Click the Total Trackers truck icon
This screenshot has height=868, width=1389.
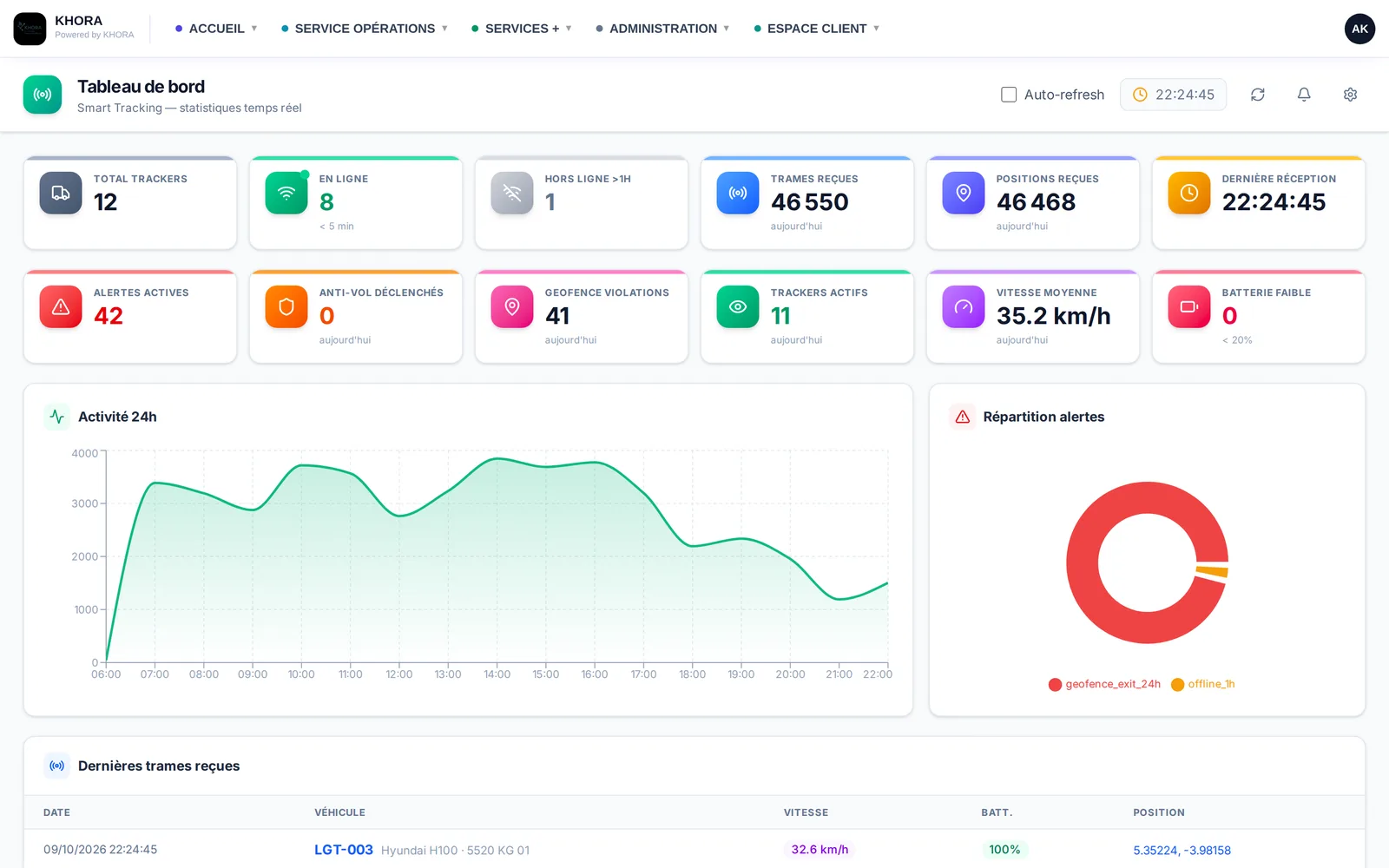[x=61, y=193]
